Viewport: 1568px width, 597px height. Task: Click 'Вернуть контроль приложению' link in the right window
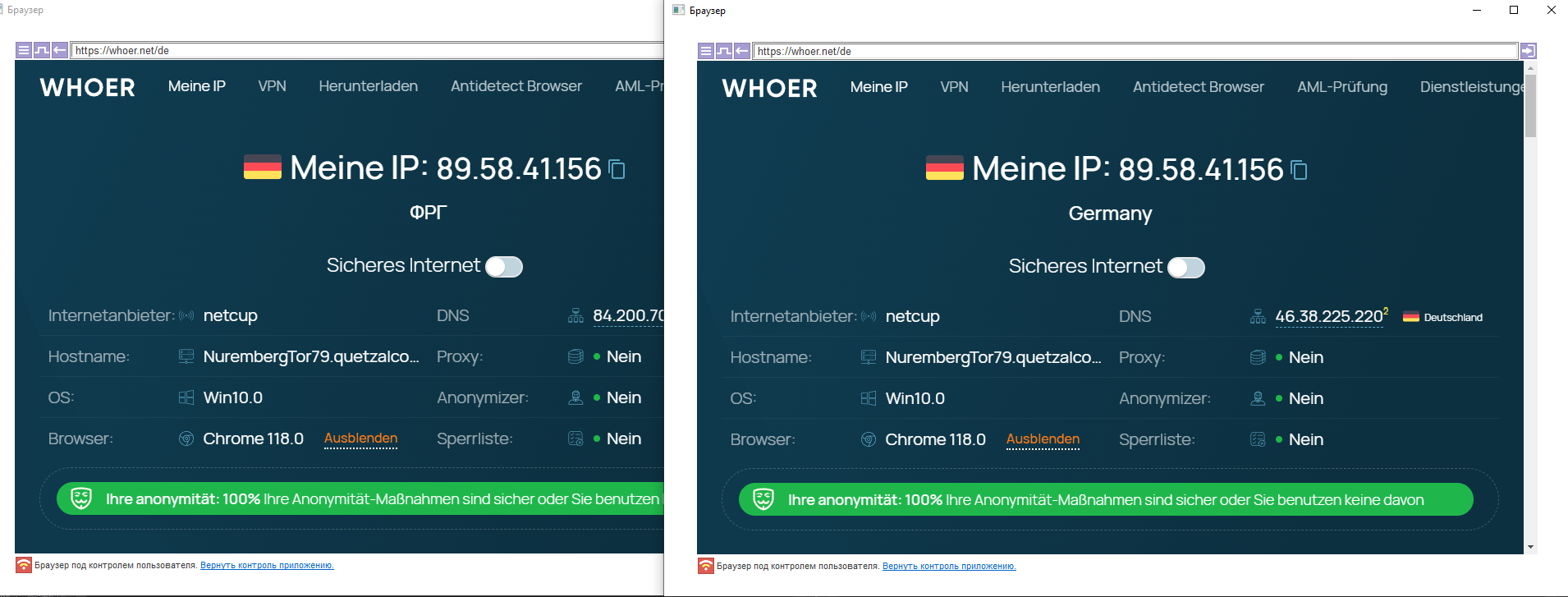[948, 566]
